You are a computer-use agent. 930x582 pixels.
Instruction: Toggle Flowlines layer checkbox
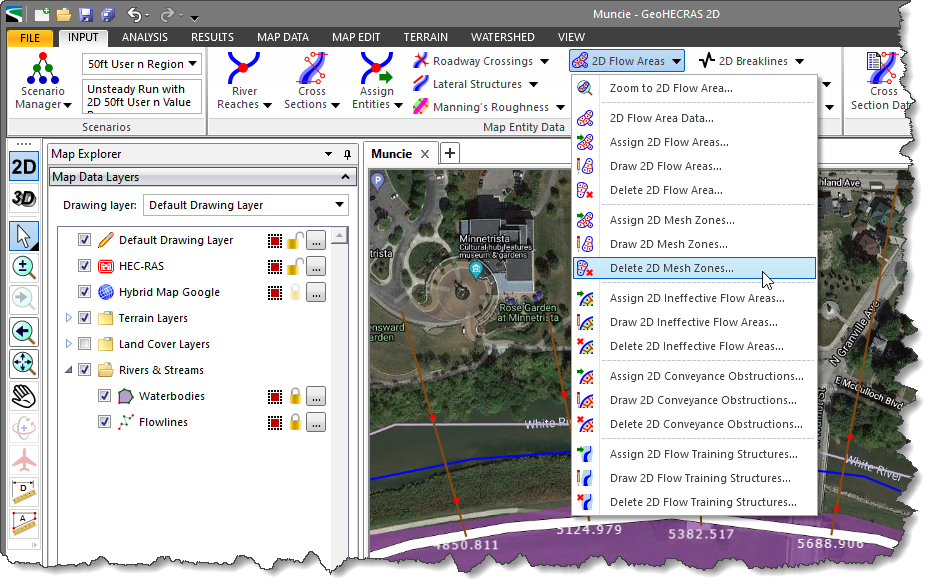click(104, 422)
